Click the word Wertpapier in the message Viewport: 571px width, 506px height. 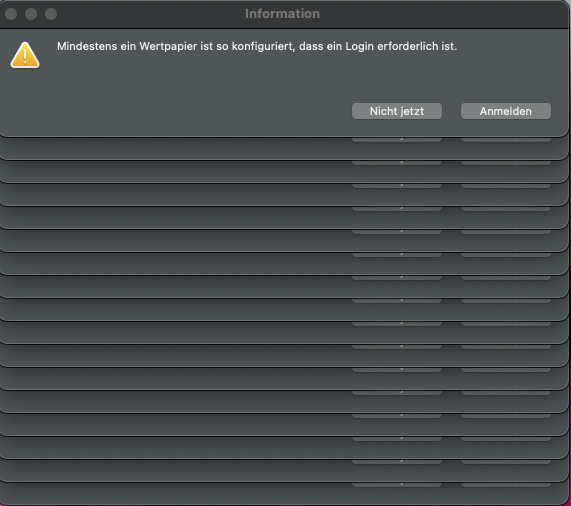pos(168,47)
